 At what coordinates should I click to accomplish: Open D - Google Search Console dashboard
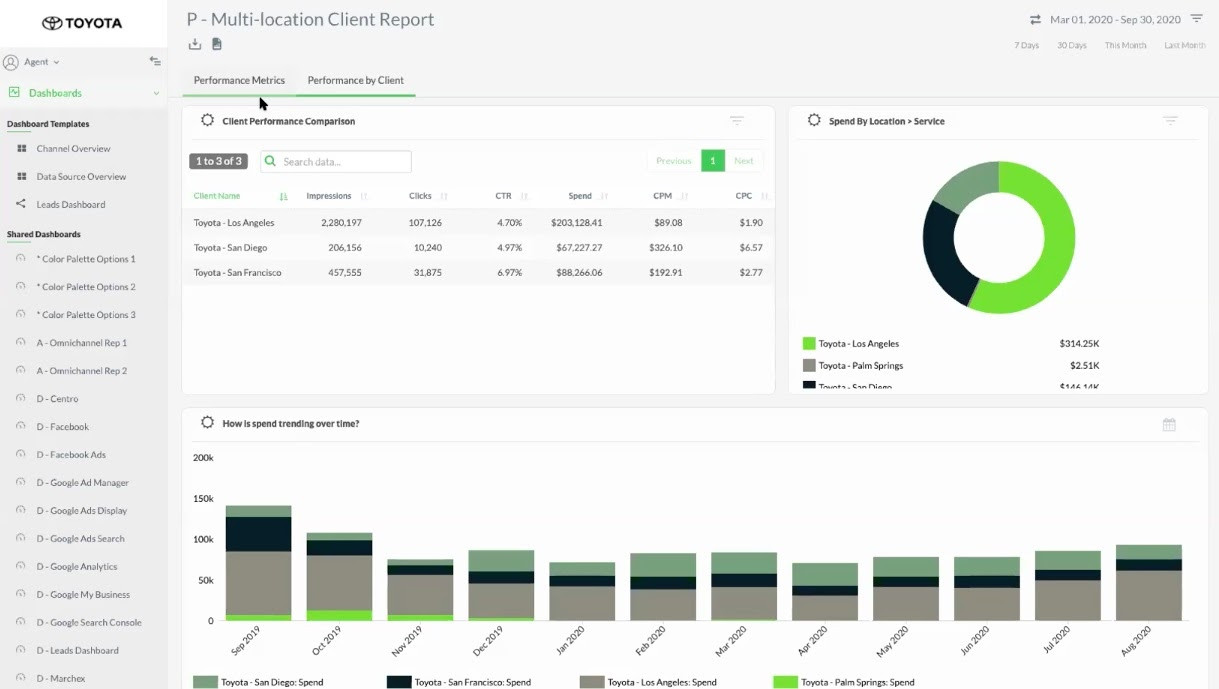pyautogui.click(x=89, y=623)
